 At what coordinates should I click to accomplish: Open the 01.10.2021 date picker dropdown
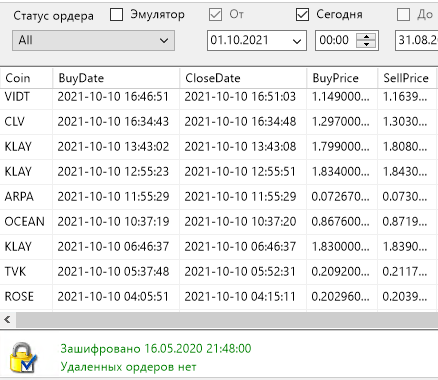(297, 41)
